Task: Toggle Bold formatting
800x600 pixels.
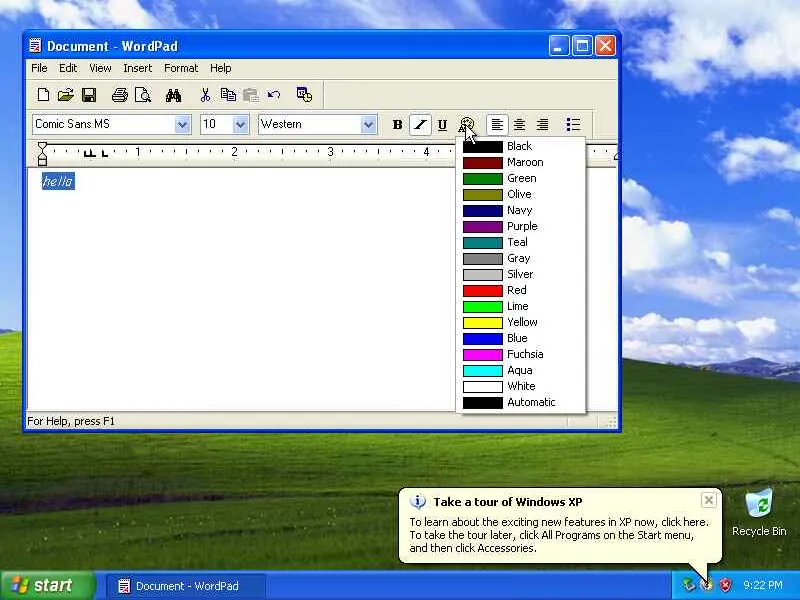Action: tap(397, 124)
